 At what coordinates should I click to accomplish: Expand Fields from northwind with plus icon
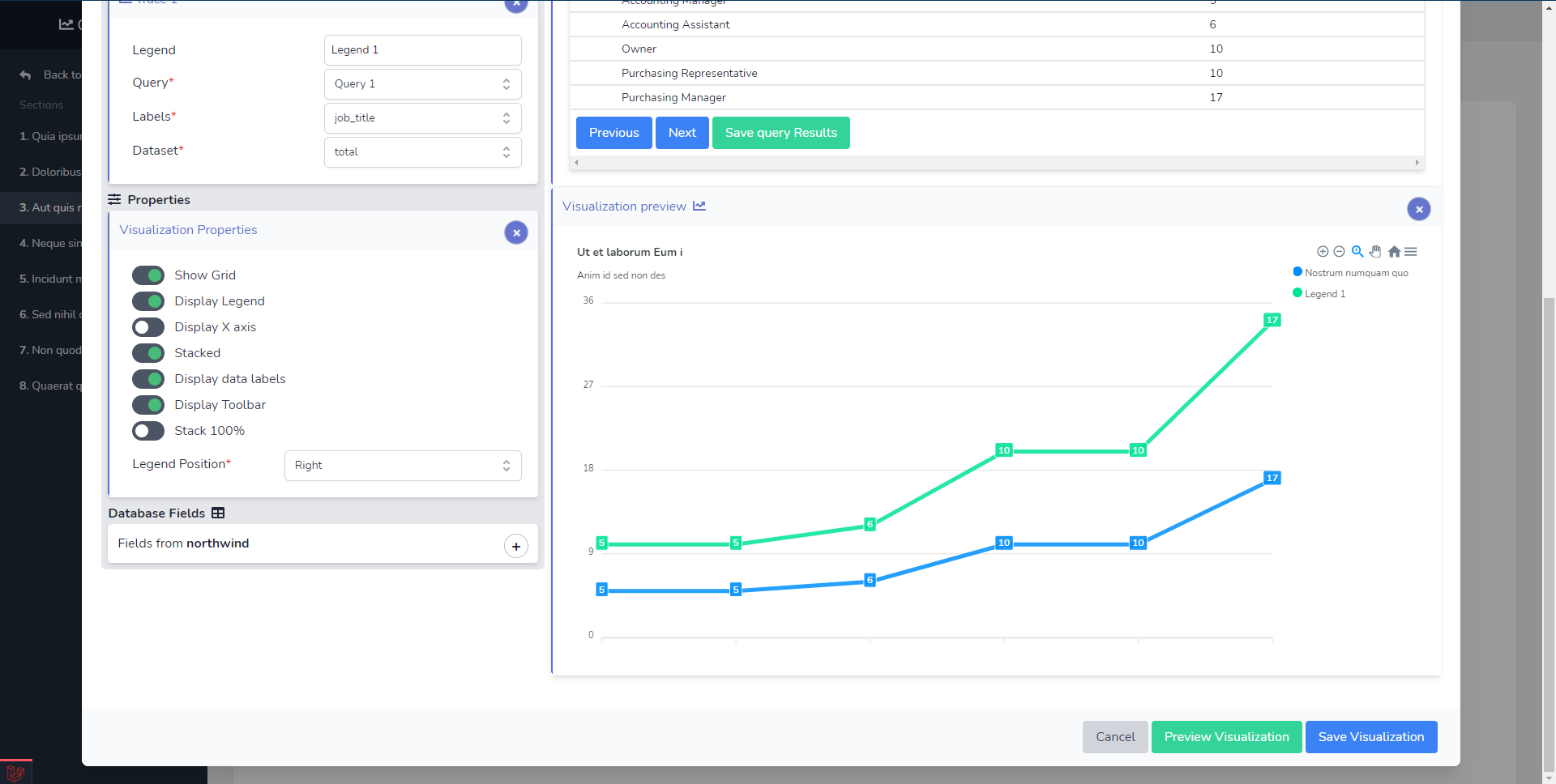tap(516, 547)
